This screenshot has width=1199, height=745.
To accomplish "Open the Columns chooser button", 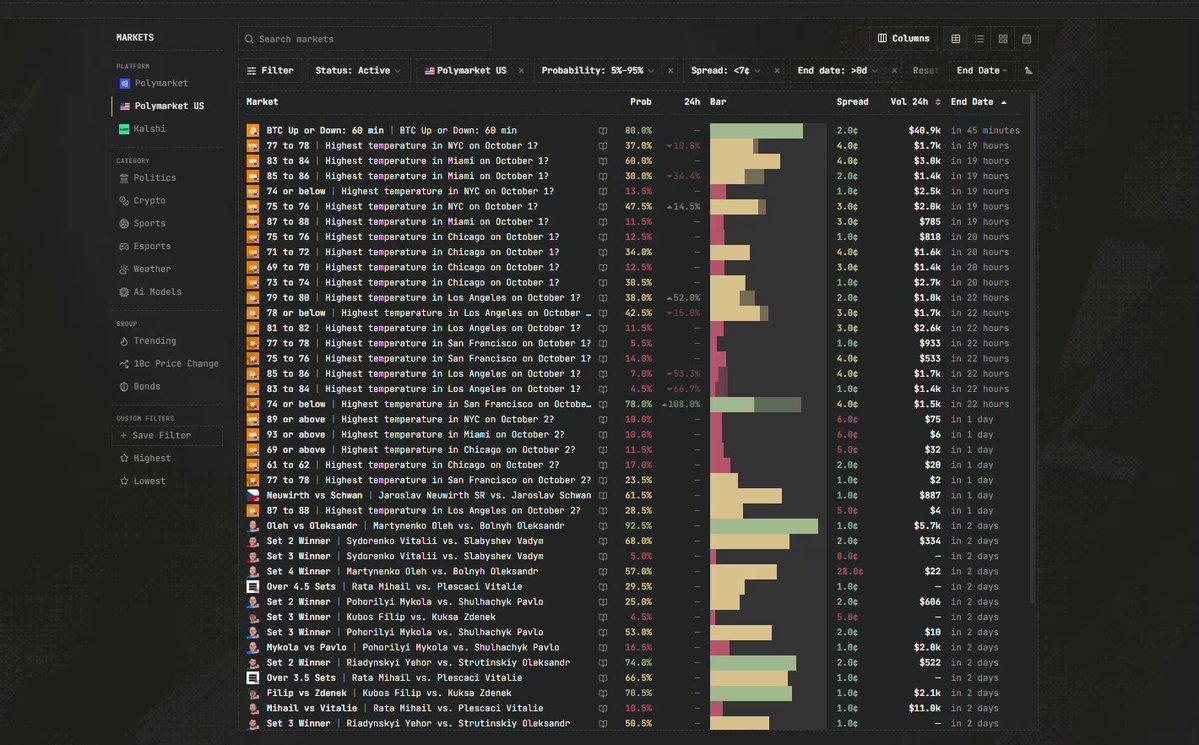I will (904, 38).
